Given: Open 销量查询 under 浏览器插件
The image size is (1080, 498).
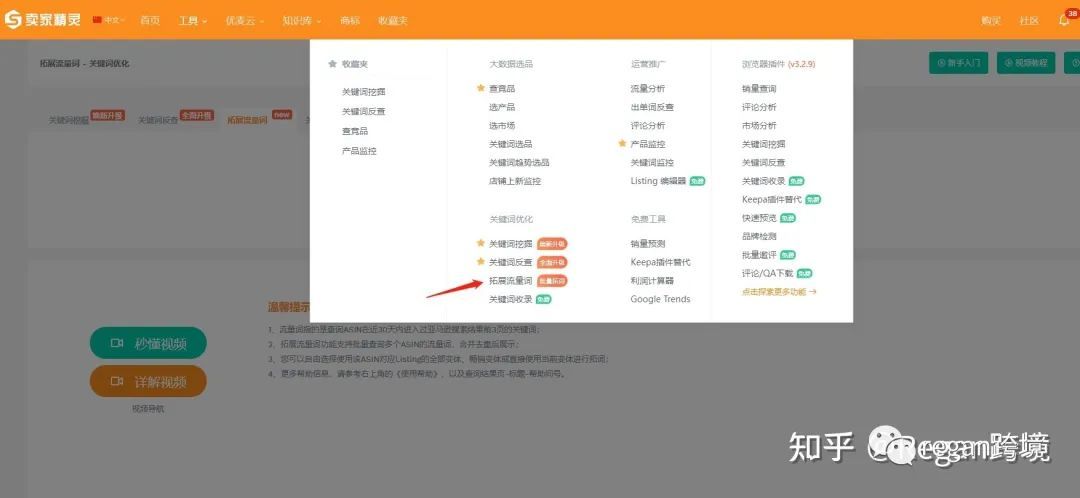Looking at the screenshot, I should click(x=759, y=89).
